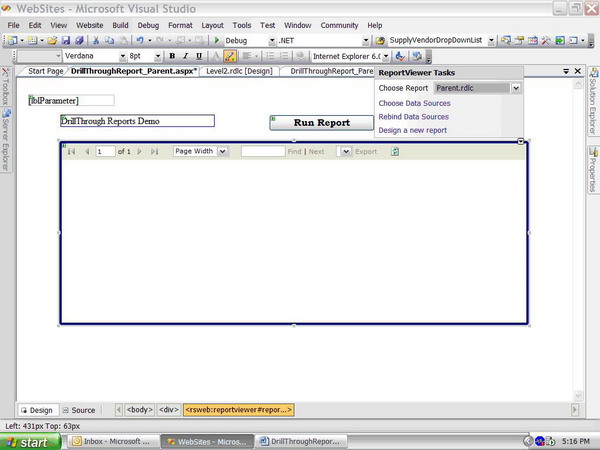Go to the last page in report viewer
Viewport: 600px width, 450px height.
pyautogui.click(x=154, y=152)
